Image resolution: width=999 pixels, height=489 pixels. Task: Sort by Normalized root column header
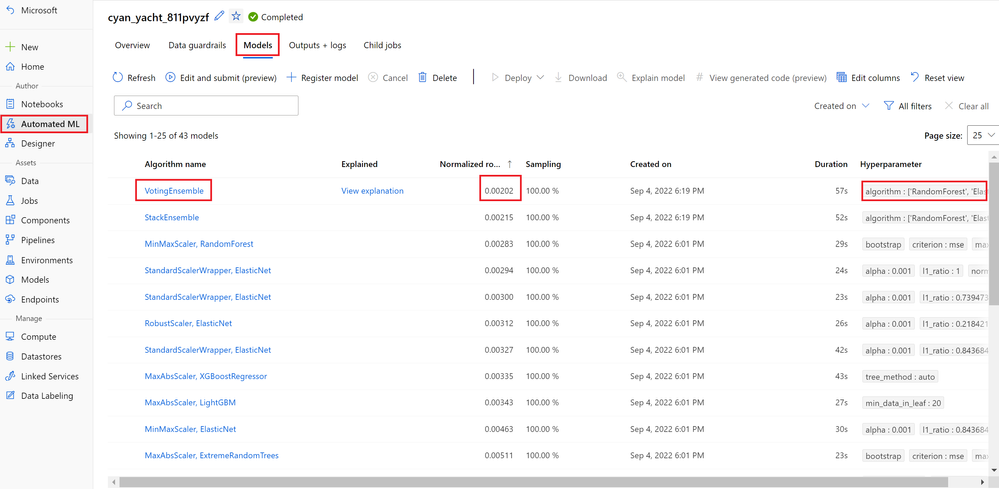pos(476,164)
